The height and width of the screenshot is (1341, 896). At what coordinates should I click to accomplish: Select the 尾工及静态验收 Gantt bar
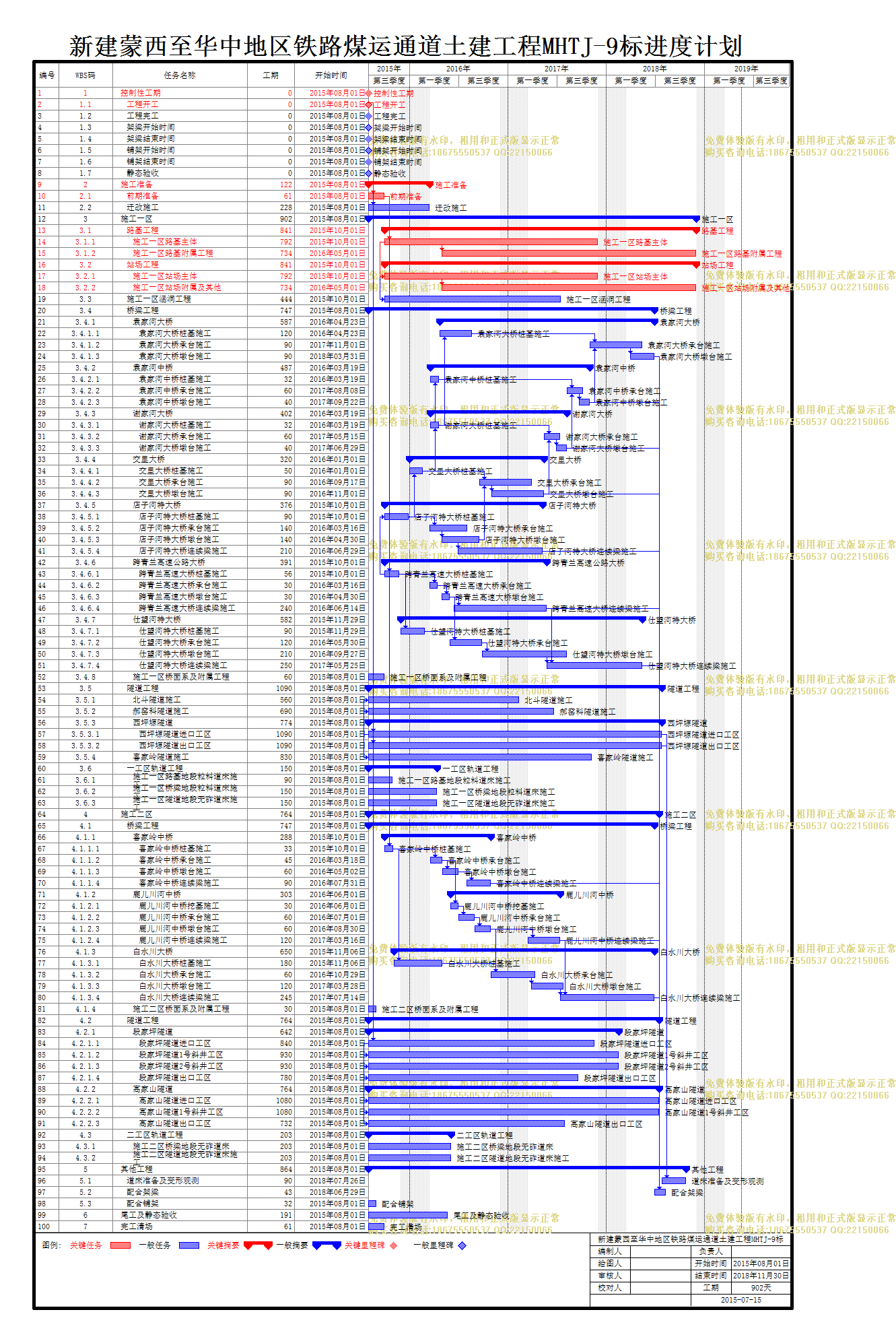pyautogui.click(x=408, y=1215)
